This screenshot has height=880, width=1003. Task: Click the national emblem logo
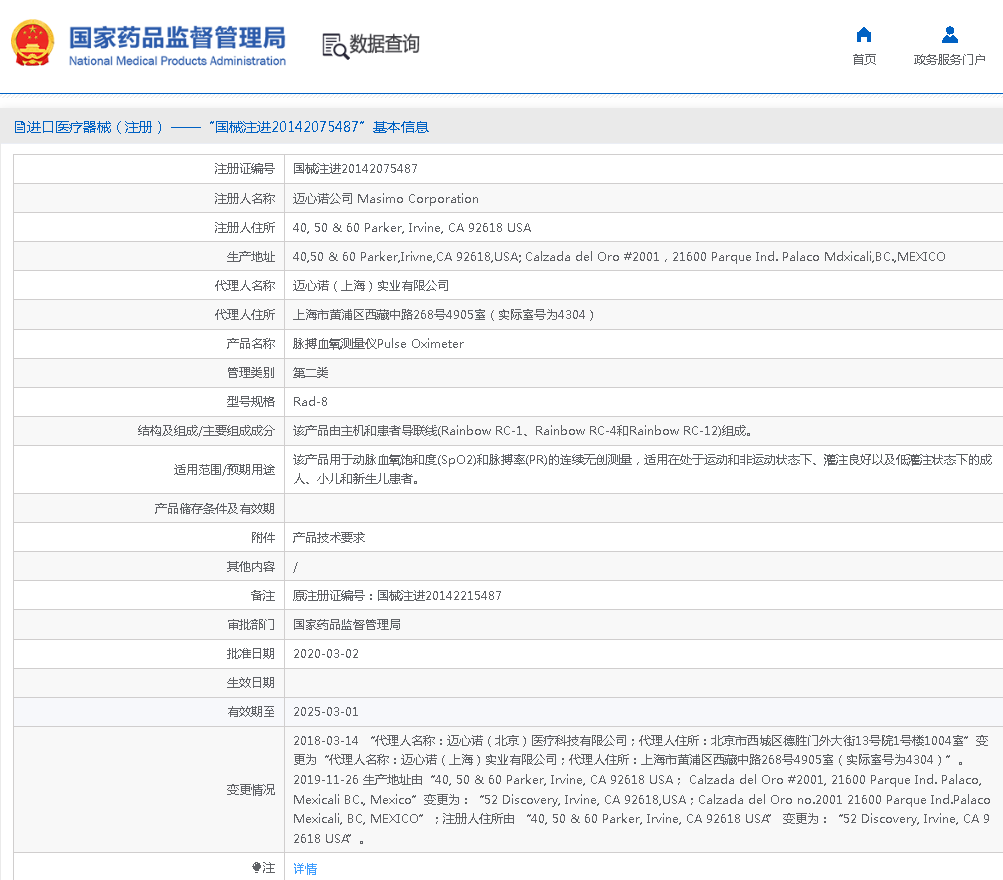(x=34, y=44)
